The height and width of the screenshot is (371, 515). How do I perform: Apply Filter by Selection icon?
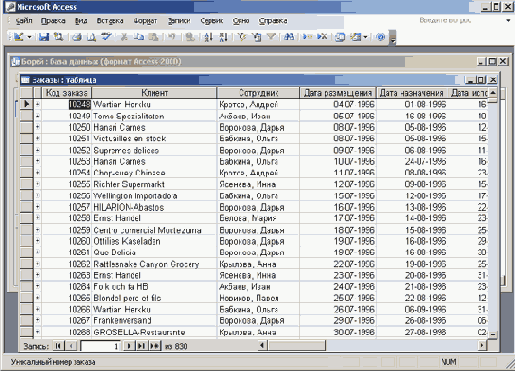pos(242,37)
